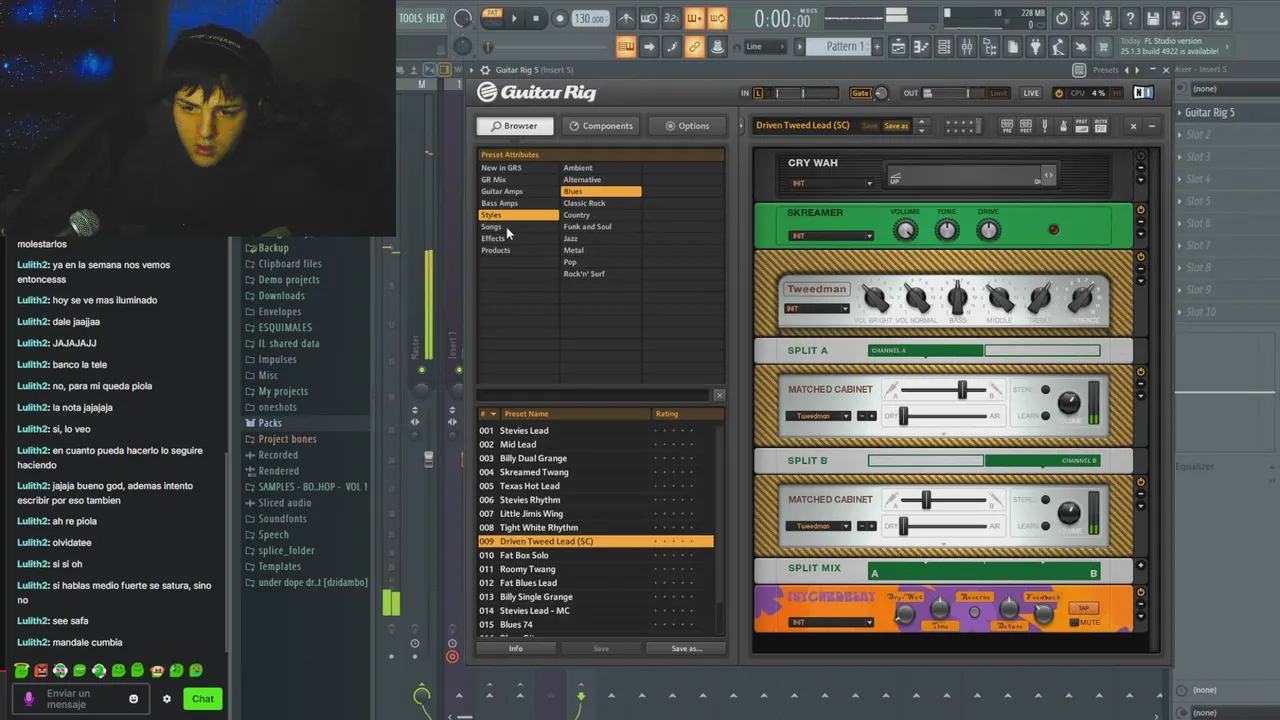The height and width of the screenshot is (720, 1280).
Task: Click the stop button in the transport
Action: pyautogui.click(x=536, y=18)
